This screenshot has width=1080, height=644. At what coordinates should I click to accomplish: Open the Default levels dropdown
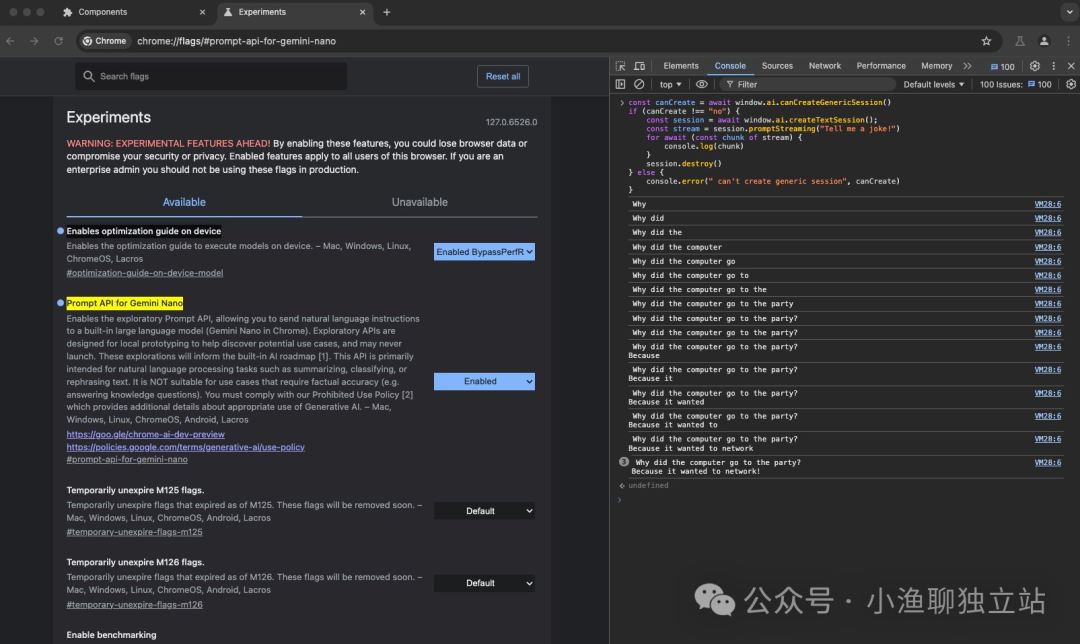[x=933, y=85]
